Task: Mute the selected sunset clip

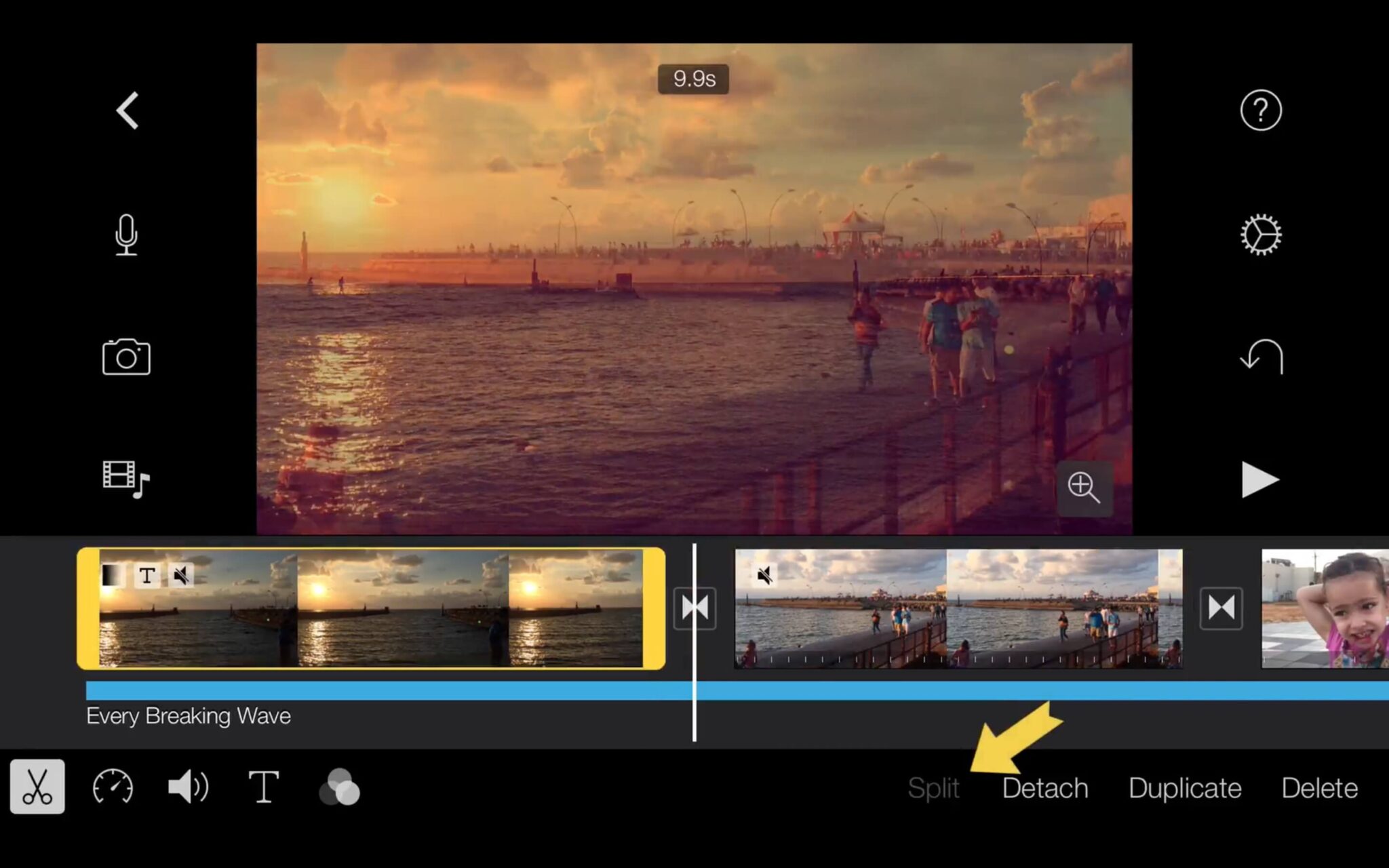Action: (182, 575)
